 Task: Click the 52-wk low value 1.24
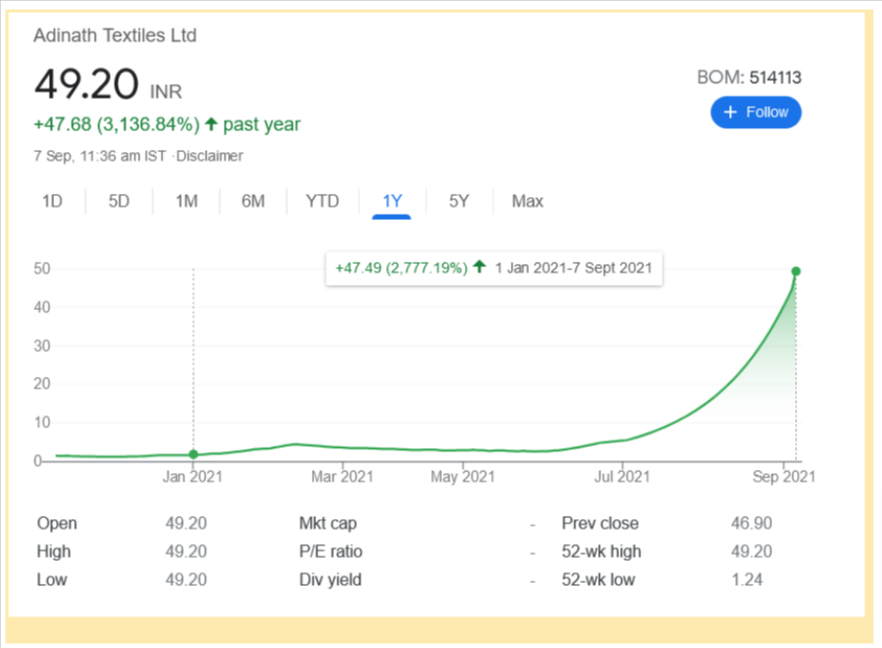(747, 579)
